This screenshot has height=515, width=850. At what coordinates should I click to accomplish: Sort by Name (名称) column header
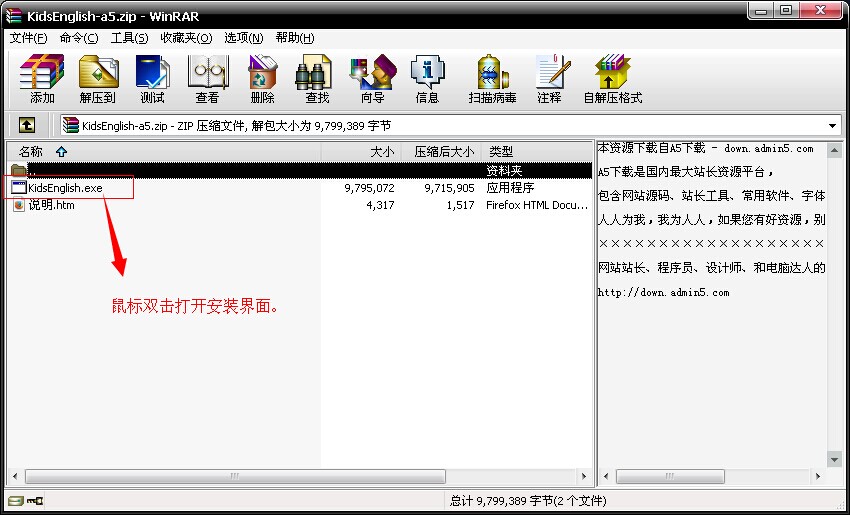coord(164,151)
